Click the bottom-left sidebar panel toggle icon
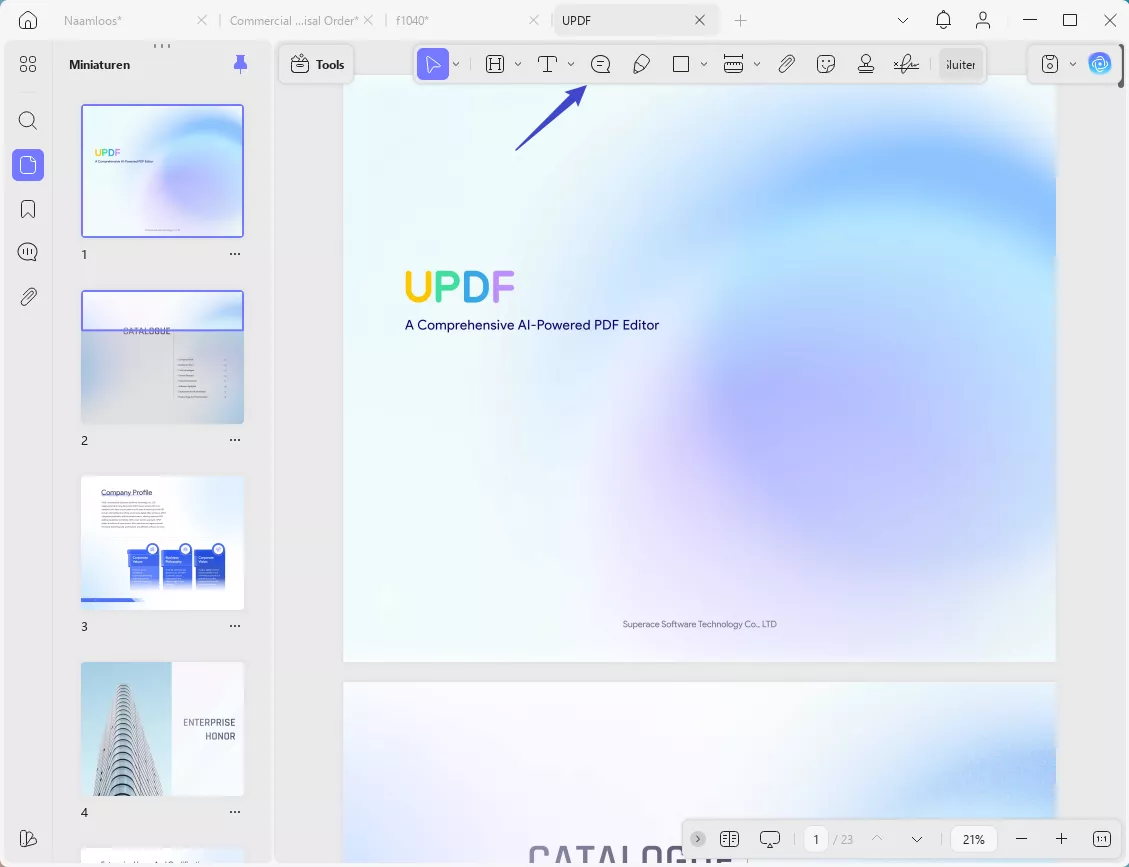 point(27,838)
